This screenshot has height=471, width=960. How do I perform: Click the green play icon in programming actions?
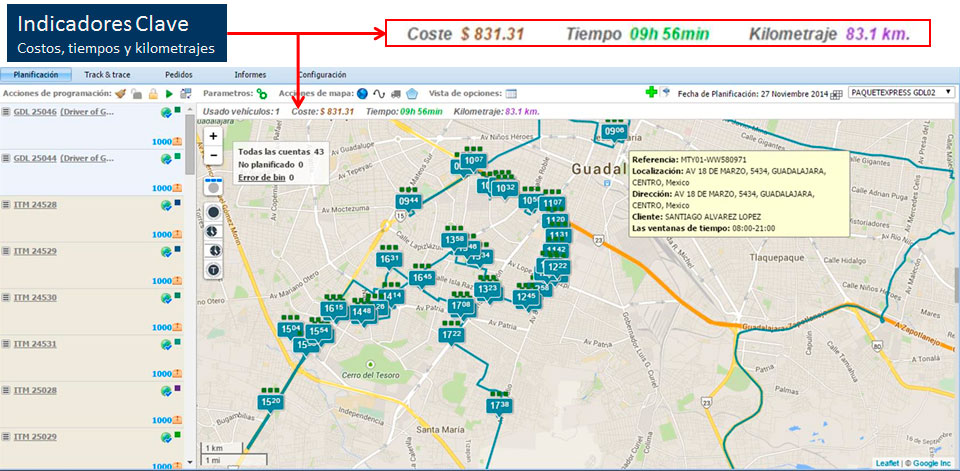169,93
